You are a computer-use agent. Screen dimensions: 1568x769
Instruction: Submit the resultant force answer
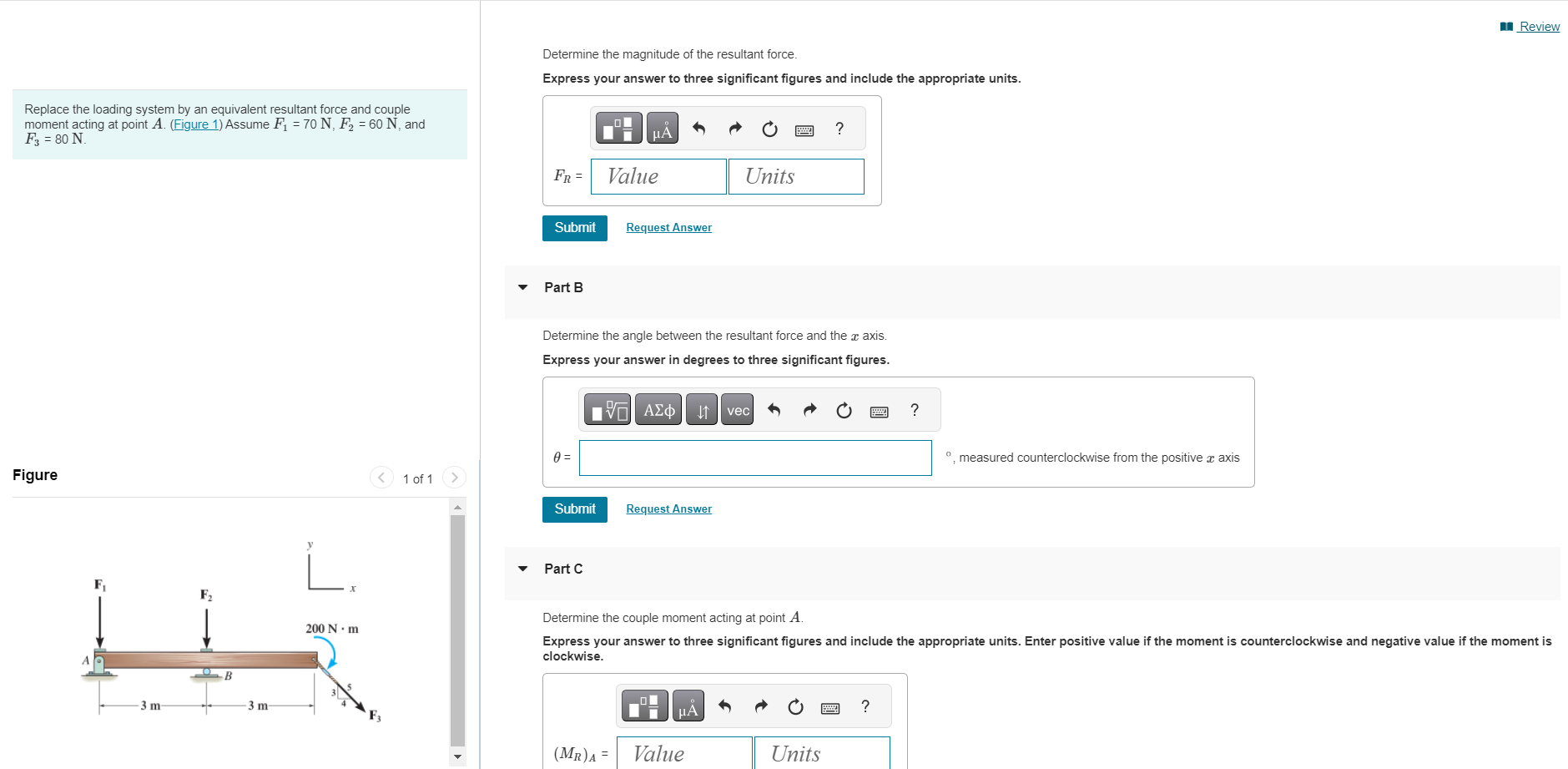pyautogui.click(x=574, y=227)
